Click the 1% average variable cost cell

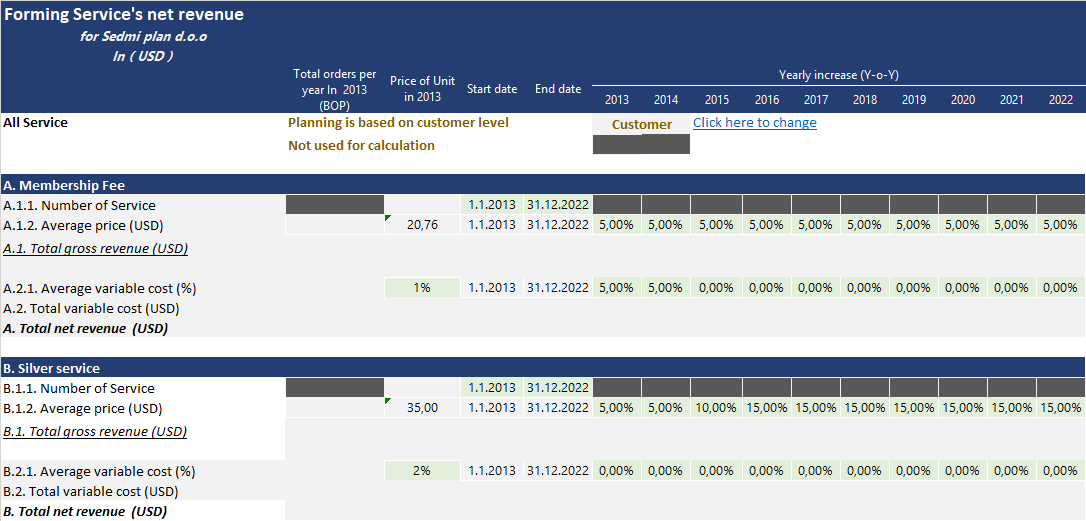(423, 288)
